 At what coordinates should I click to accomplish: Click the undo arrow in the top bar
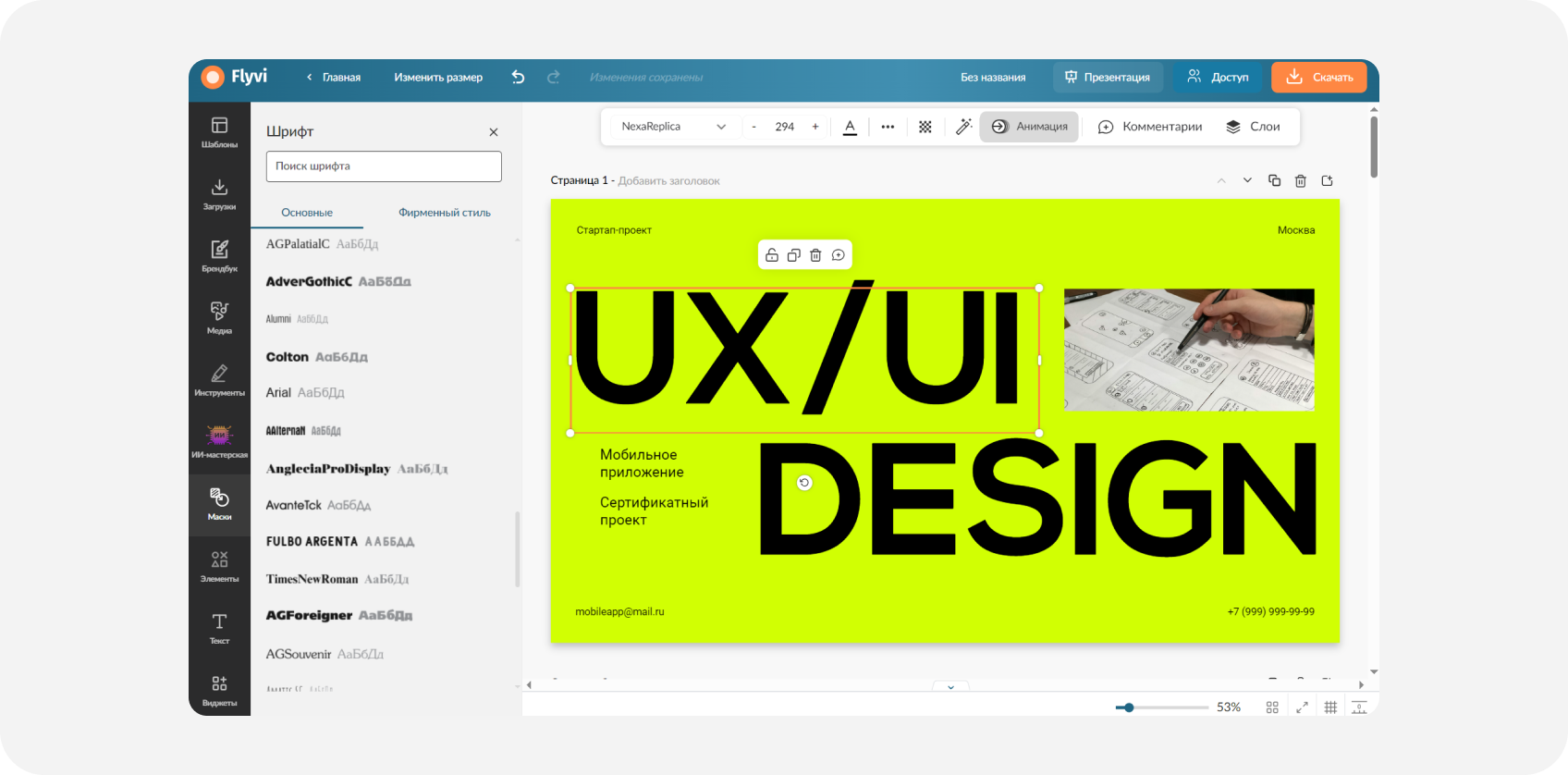[x=518, y=78]
